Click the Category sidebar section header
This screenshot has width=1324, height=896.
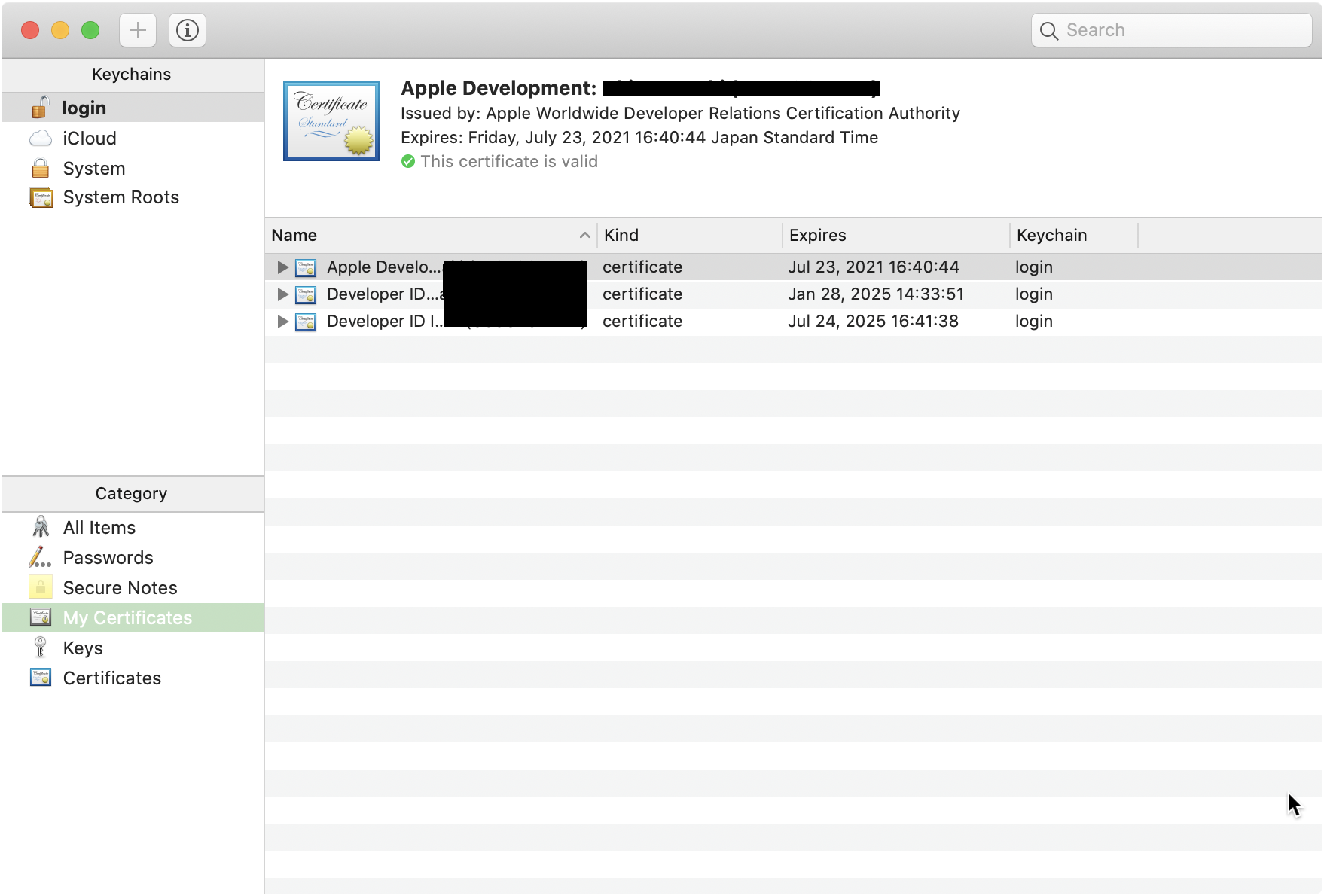pos(132,494)
